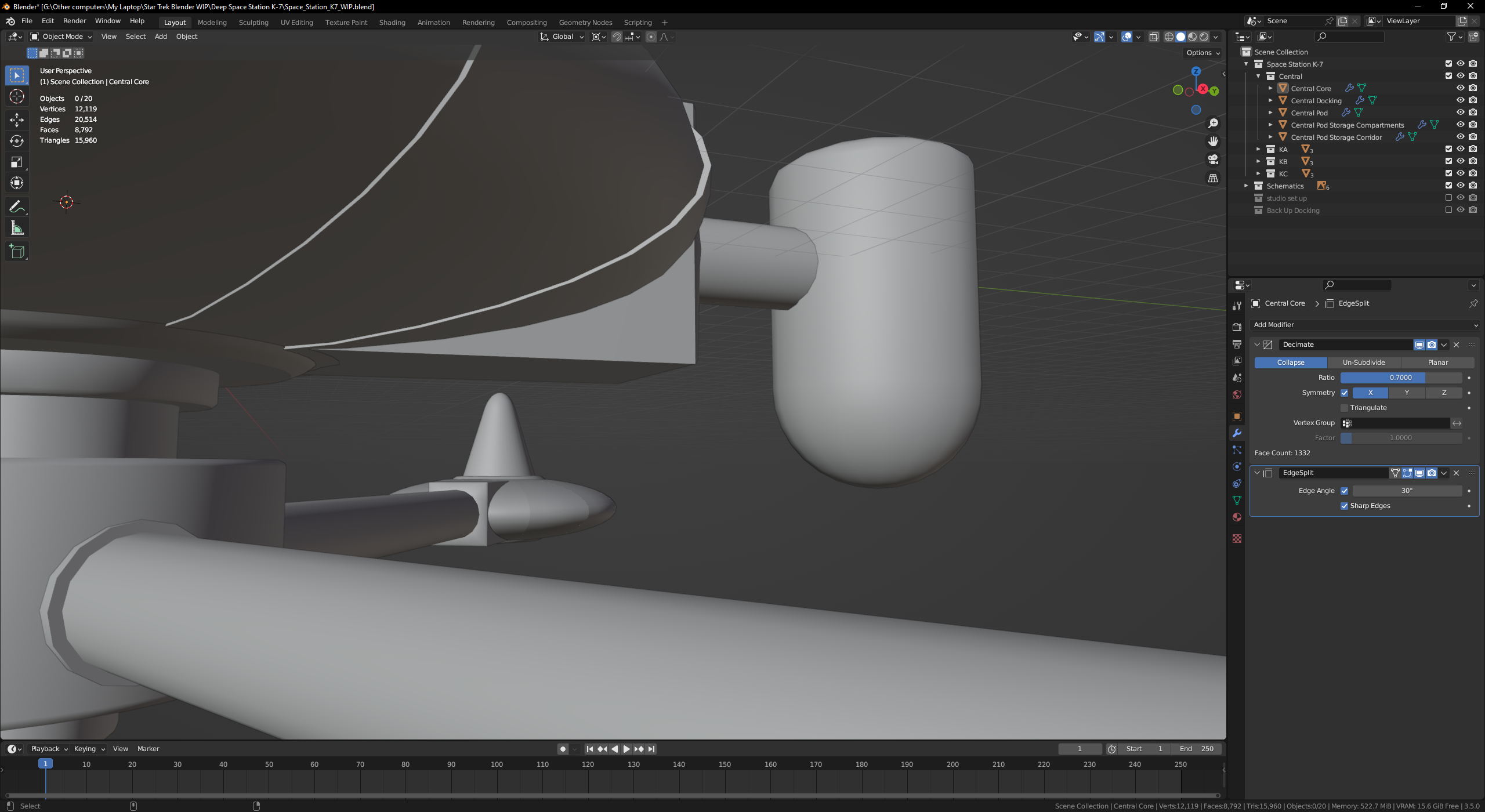Select the Add Cube tool

17,252
